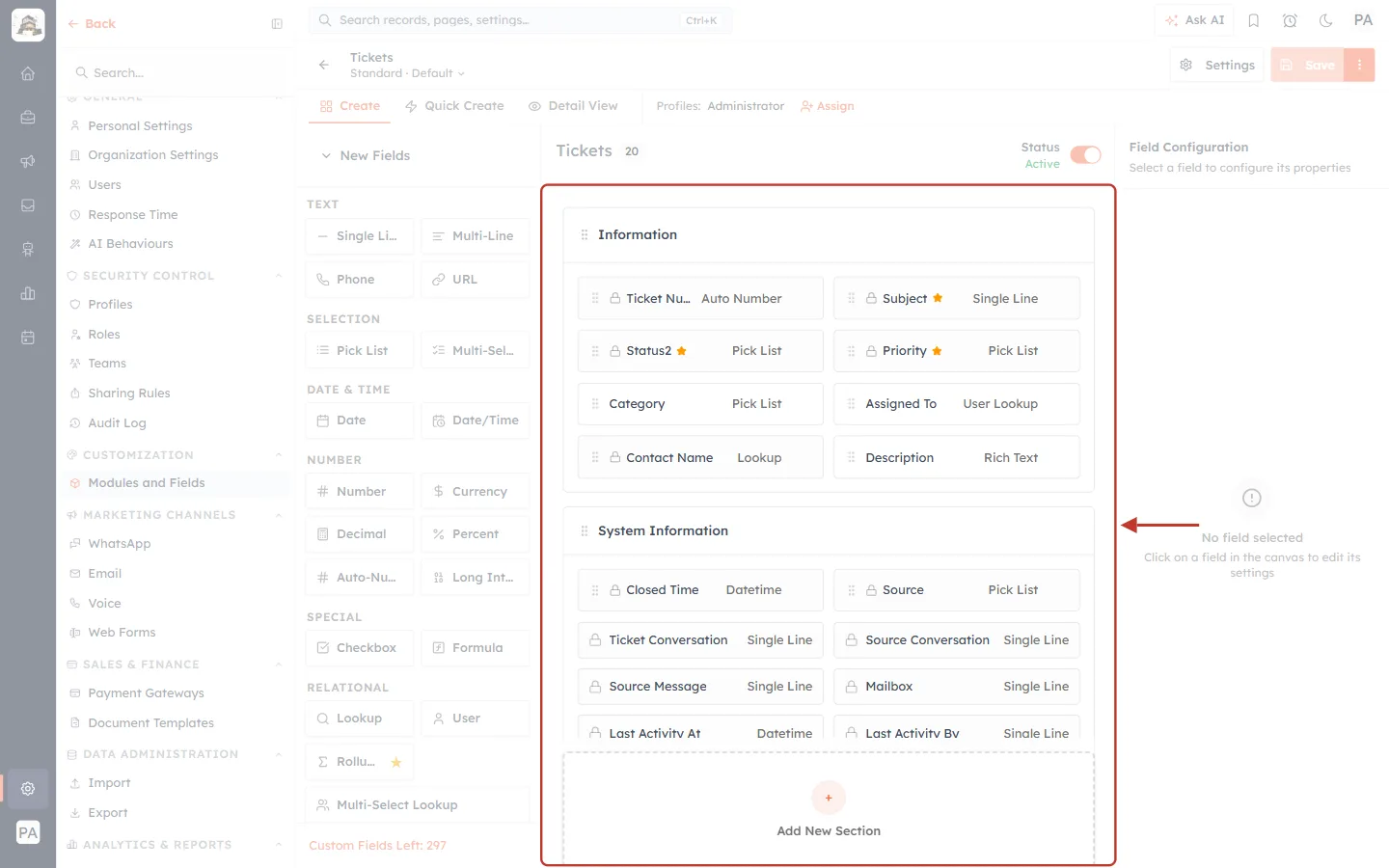This screenshot has width=1389, height=868.
Task: Select the Date/Time field type
Action: (476, 420)
